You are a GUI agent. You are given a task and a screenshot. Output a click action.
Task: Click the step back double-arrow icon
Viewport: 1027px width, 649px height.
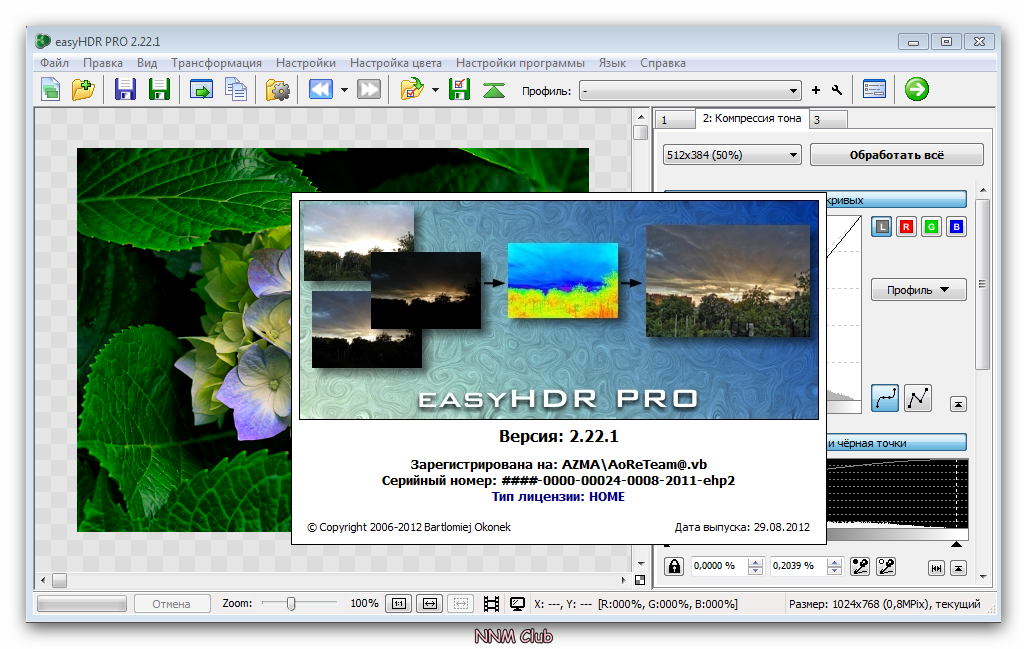(x=320, y=90)
